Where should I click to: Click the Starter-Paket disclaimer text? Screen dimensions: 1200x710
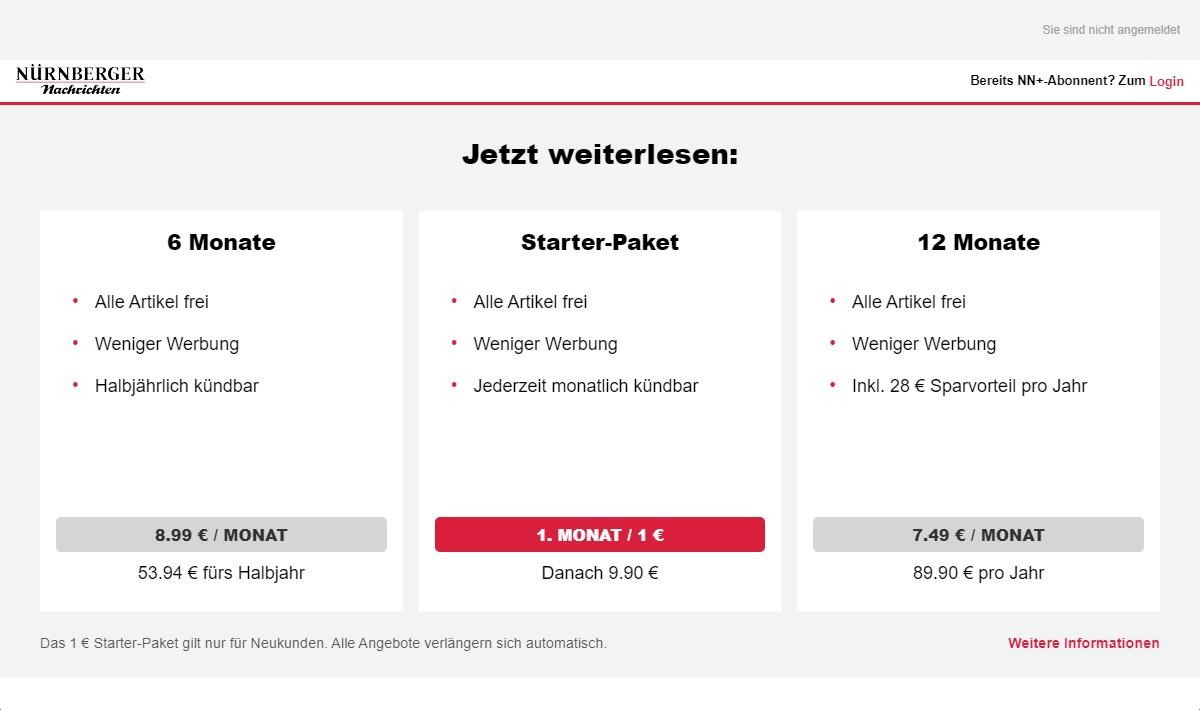(322, 643)
